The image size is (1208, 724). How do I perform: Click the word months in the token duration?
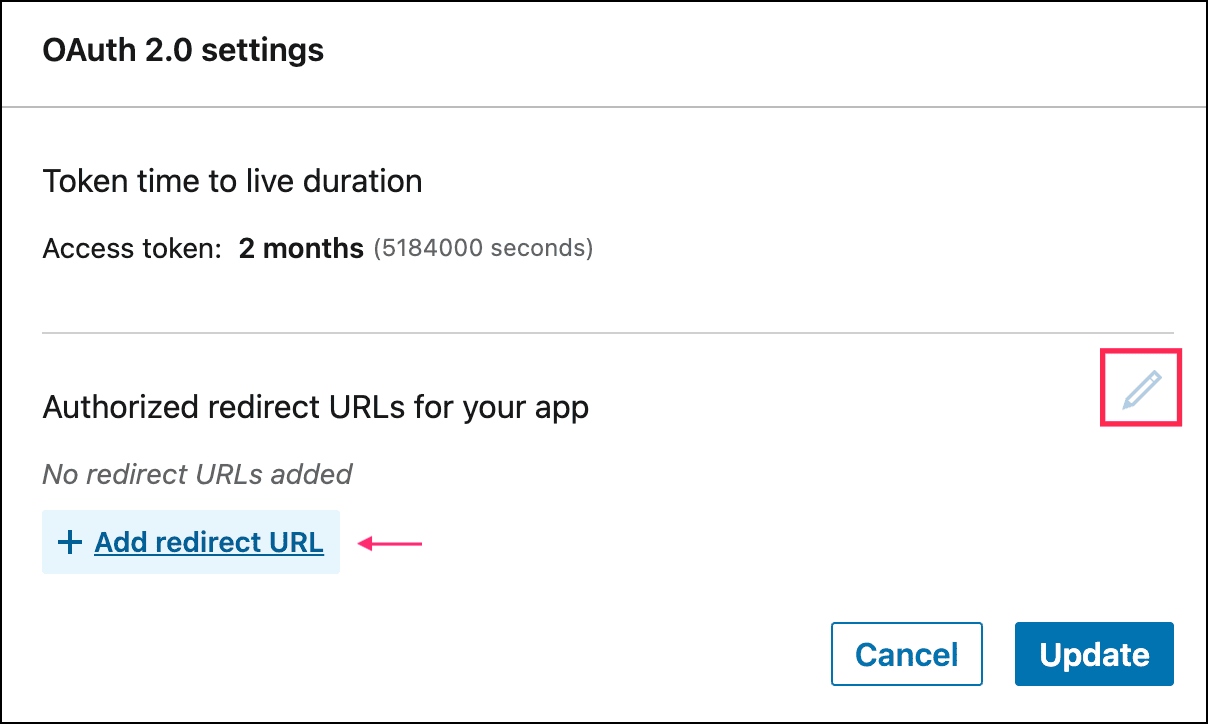(316, 248)
